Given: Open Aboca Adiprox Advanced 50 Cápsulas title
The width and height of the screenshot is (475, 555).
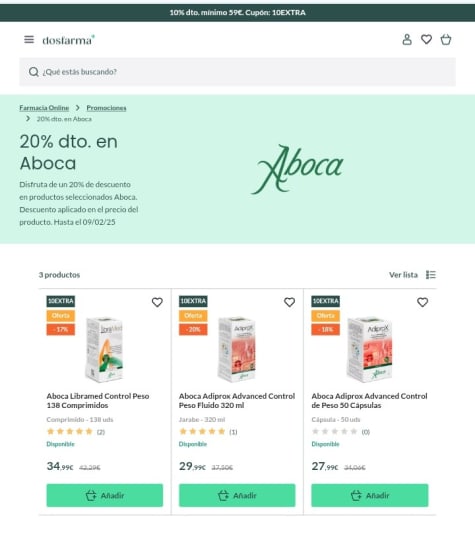Looking at the screenshot, I should click(x=369, y=401).
